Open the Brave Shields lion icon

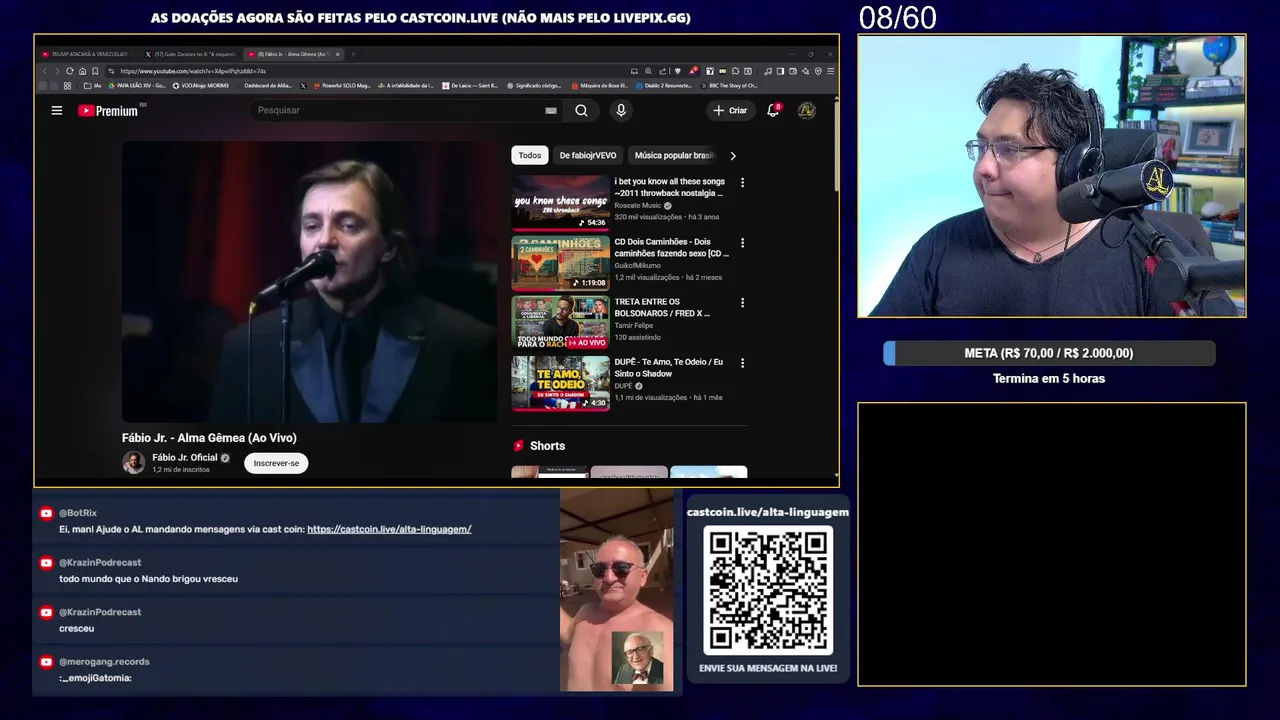coord(678,71)
